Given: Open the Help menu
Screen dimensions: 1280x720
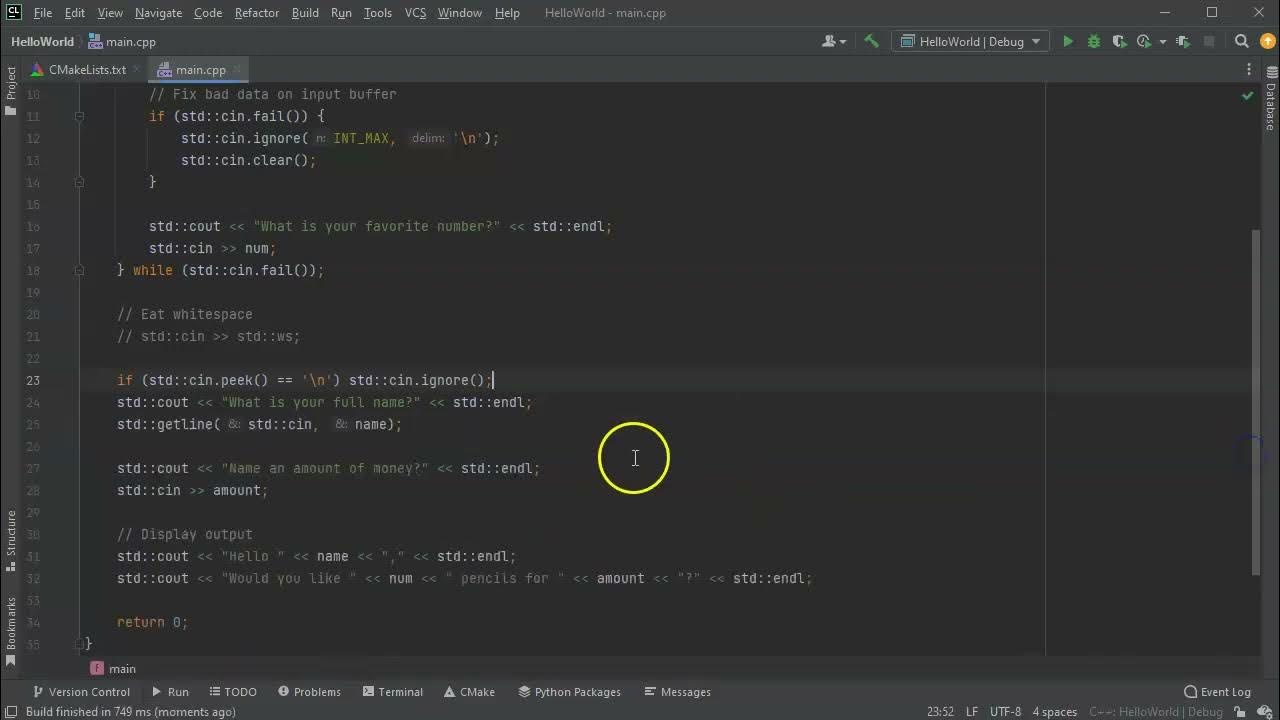Looking at the screenshot, I should coord(507,13).
